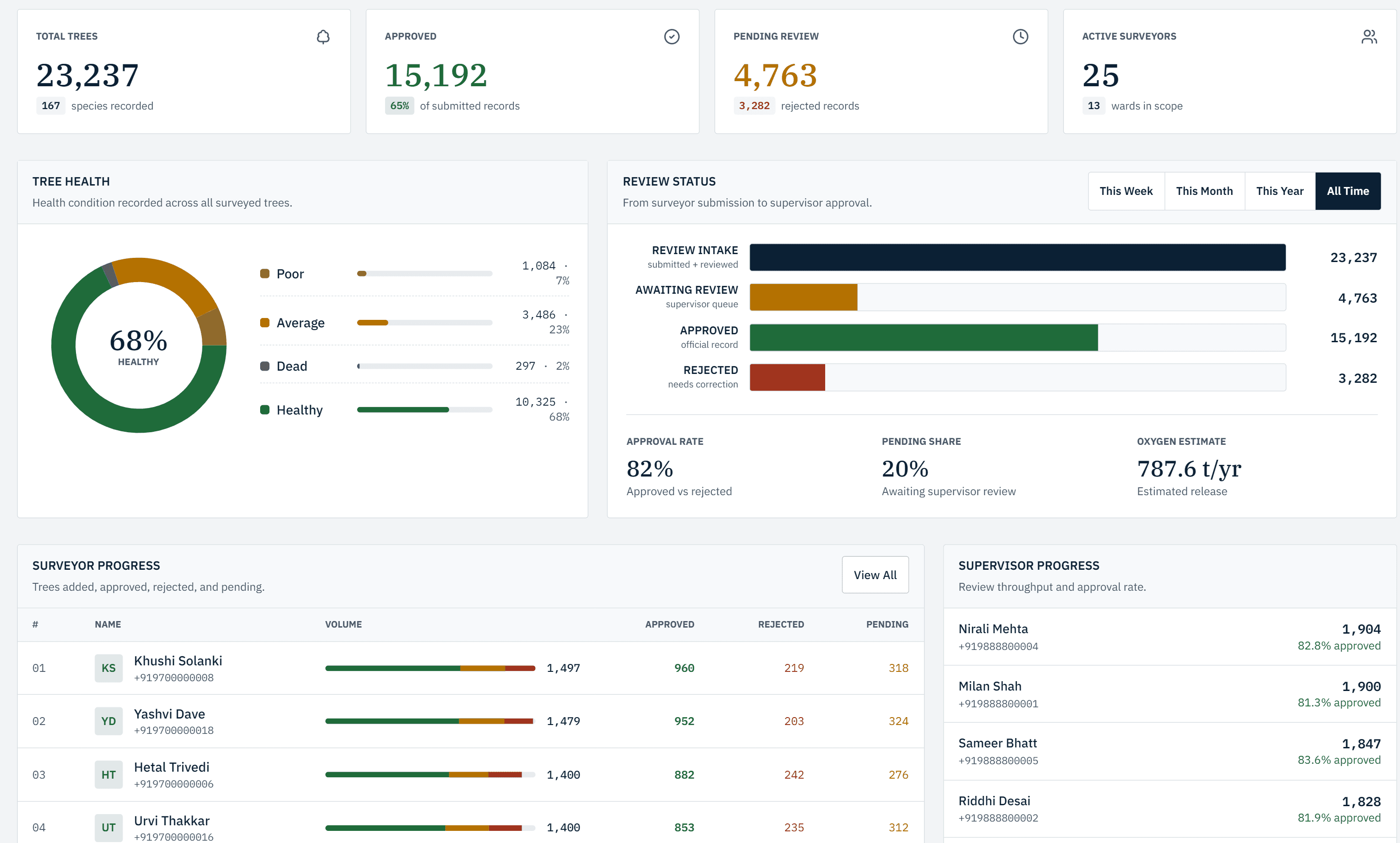Click the Approved column header
Image resolution: width=1400 pixels, height=843 pixels.
click(669, 624)
